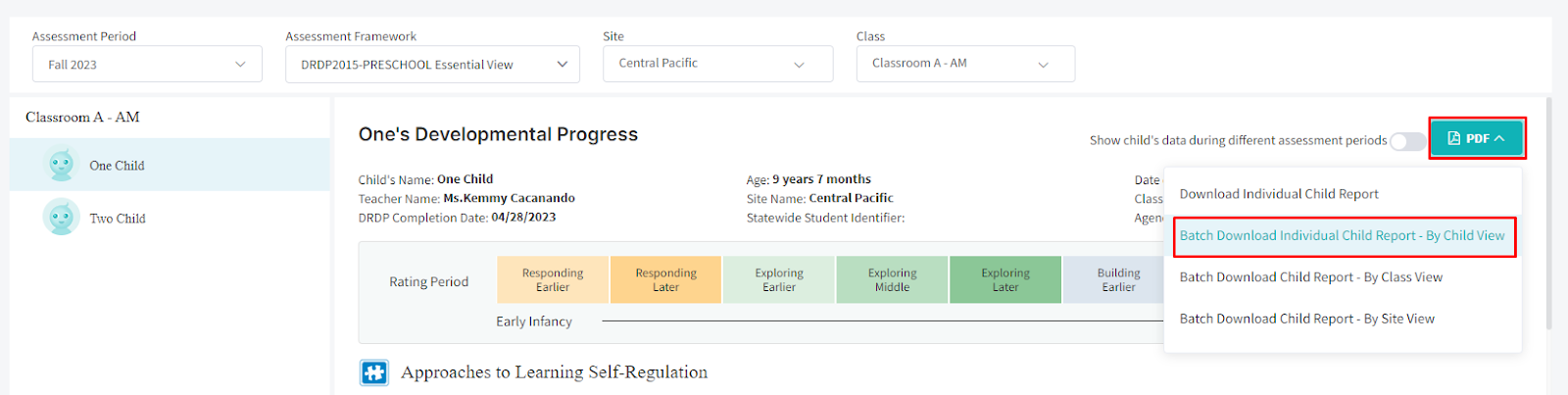
Task: Select Batch Download Child Report - By Class View
Action: point(1310,277)
